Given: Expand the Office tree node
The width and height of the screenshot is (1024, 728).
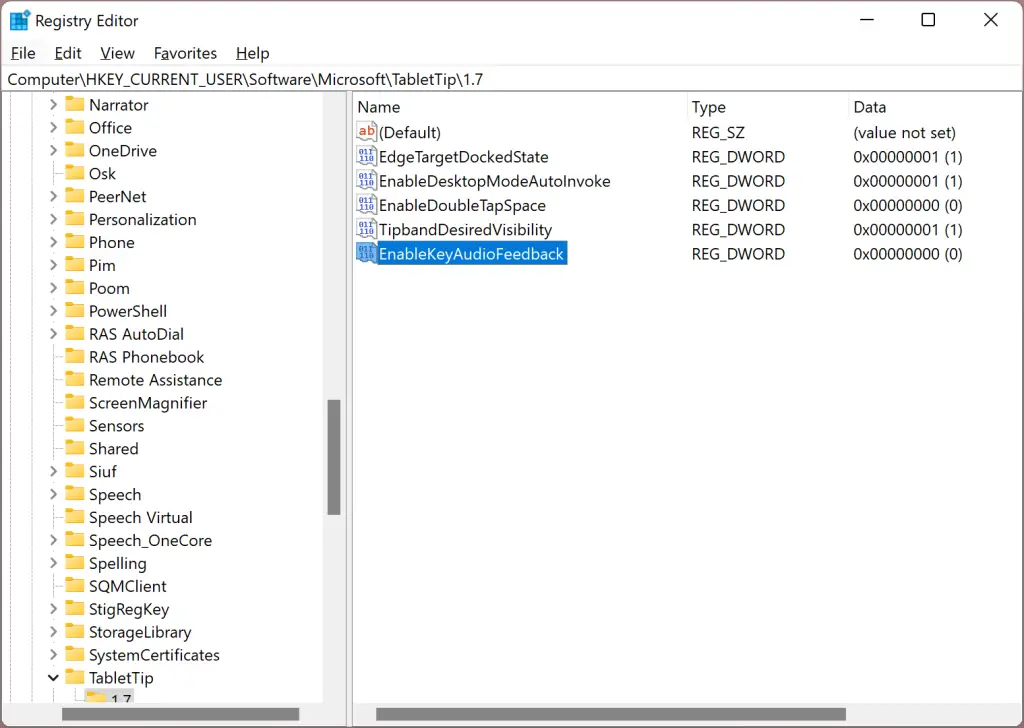Looking at the screenshot, I should [54, 127].
